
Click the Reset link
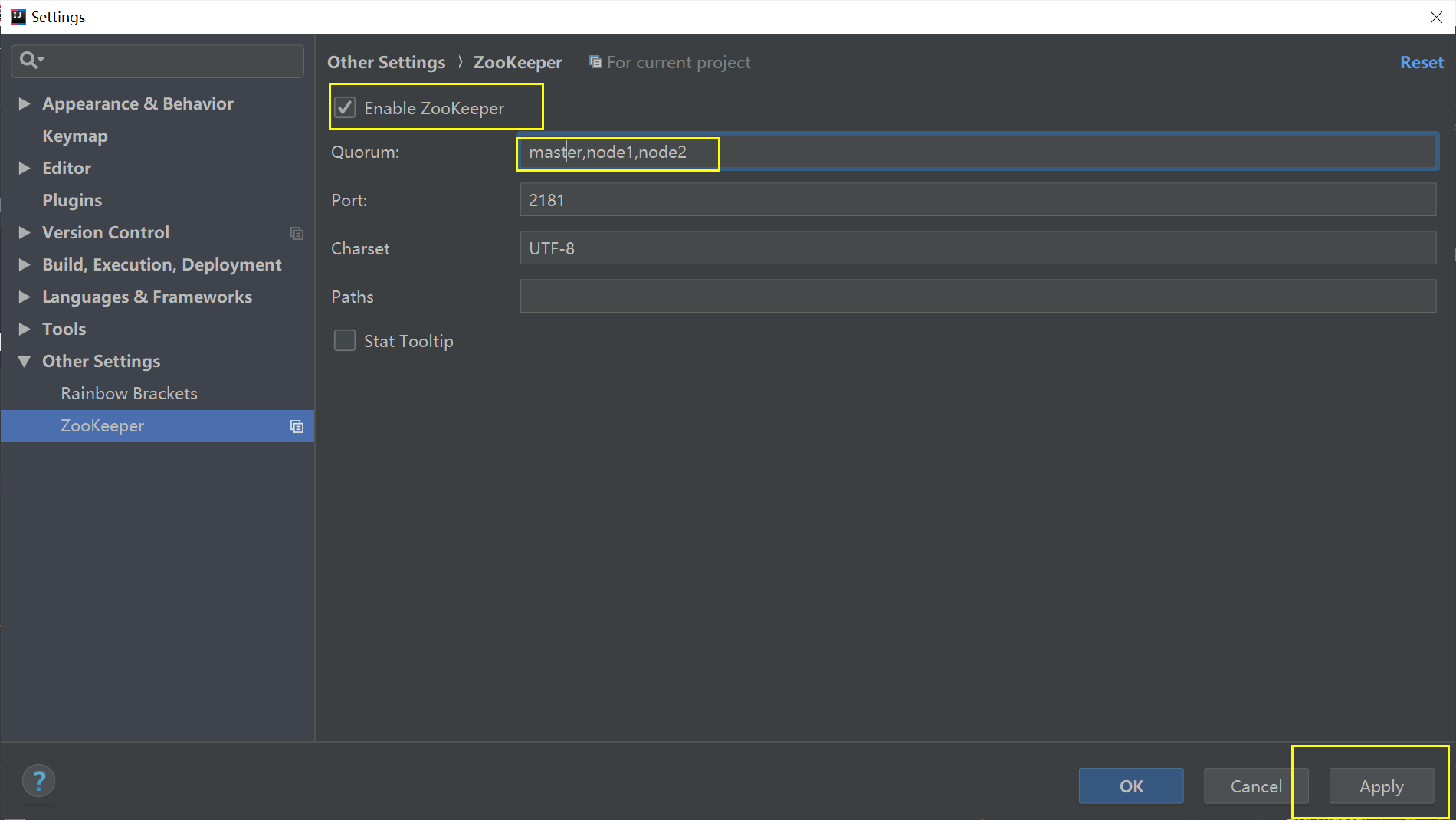coord(1422,62)
